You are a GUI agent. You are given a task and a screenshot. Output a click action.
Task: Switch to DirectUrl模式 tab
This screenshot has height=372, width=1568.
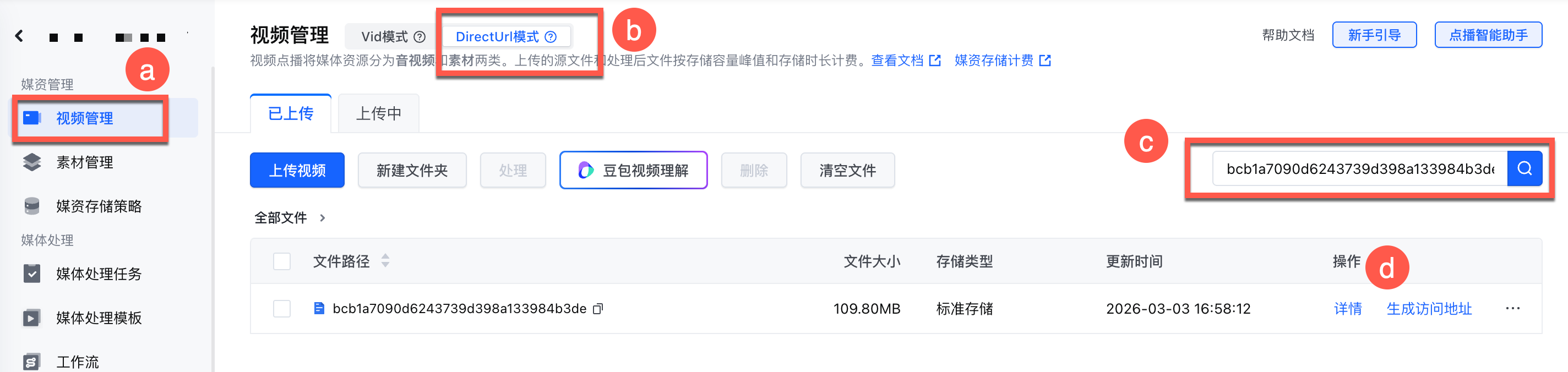(x=497, y=37)
